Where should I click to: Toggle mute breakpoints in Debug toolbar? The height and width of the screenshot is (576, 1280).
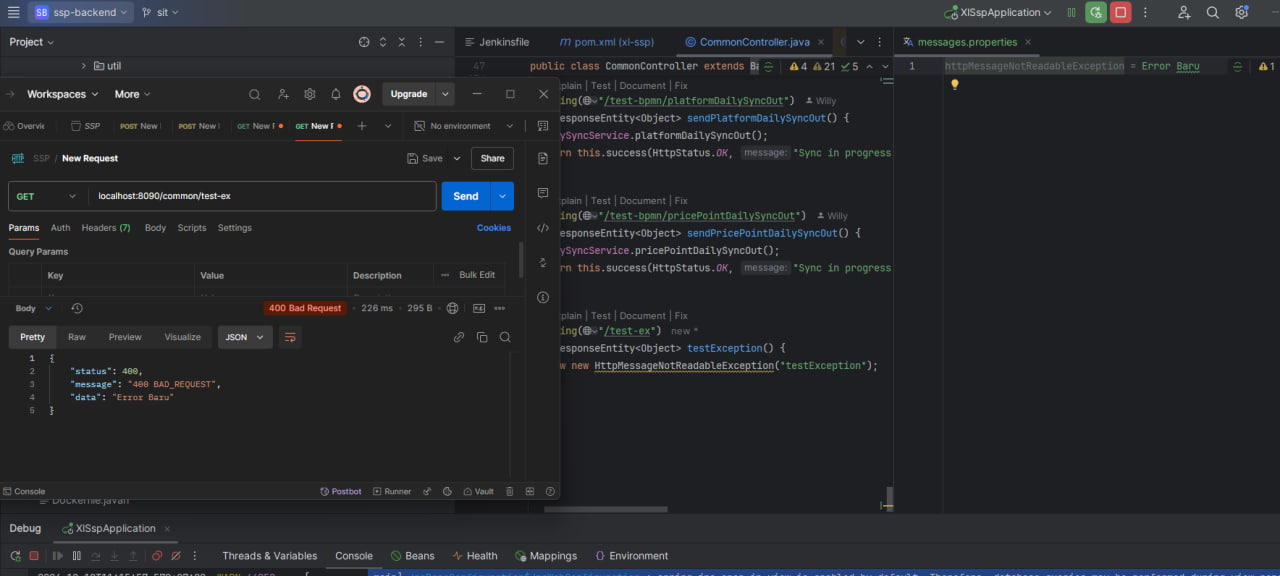[177, 556]
